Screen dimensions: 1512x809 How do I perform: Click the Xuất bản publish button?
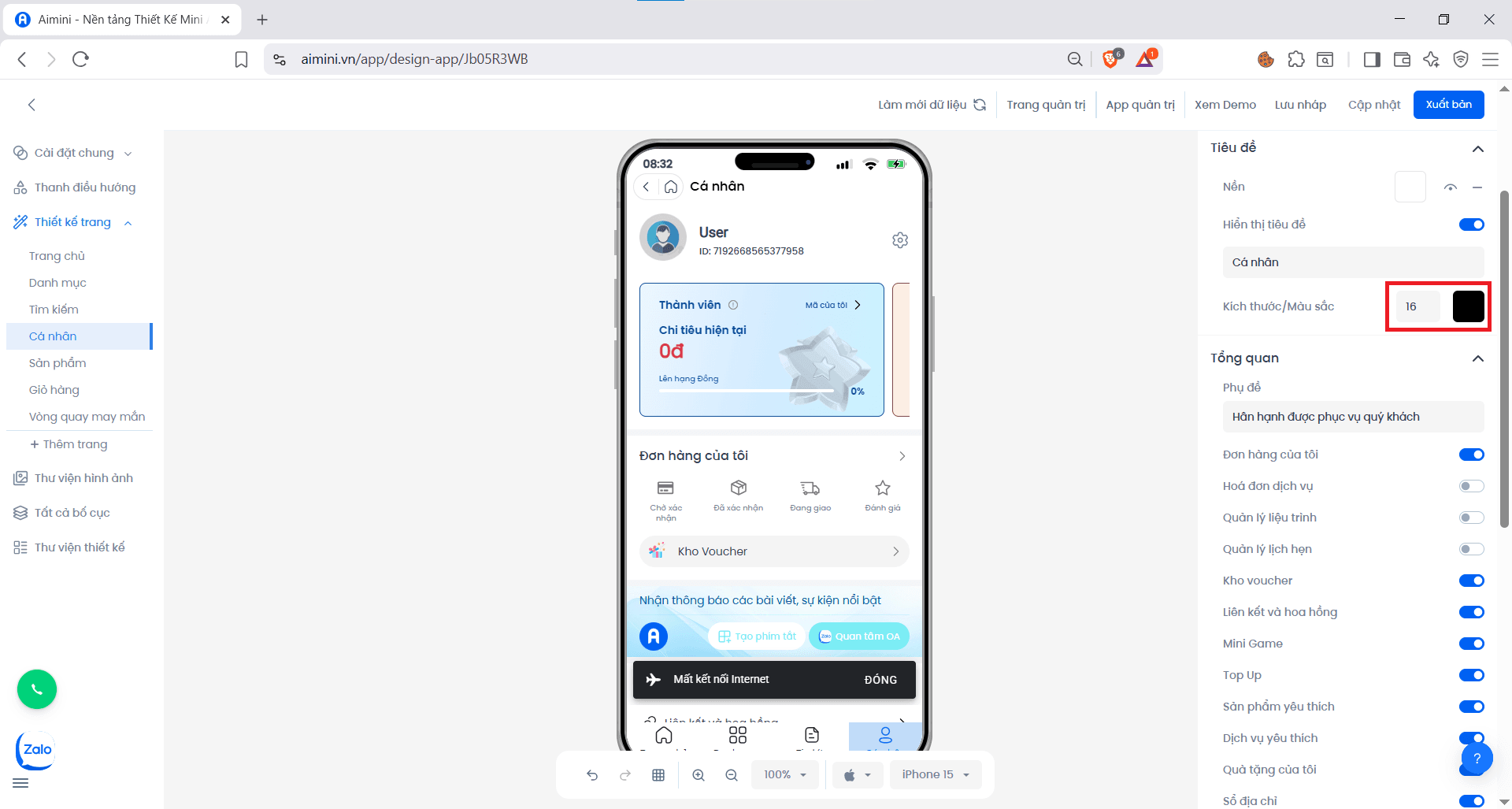click(1448, 104)
